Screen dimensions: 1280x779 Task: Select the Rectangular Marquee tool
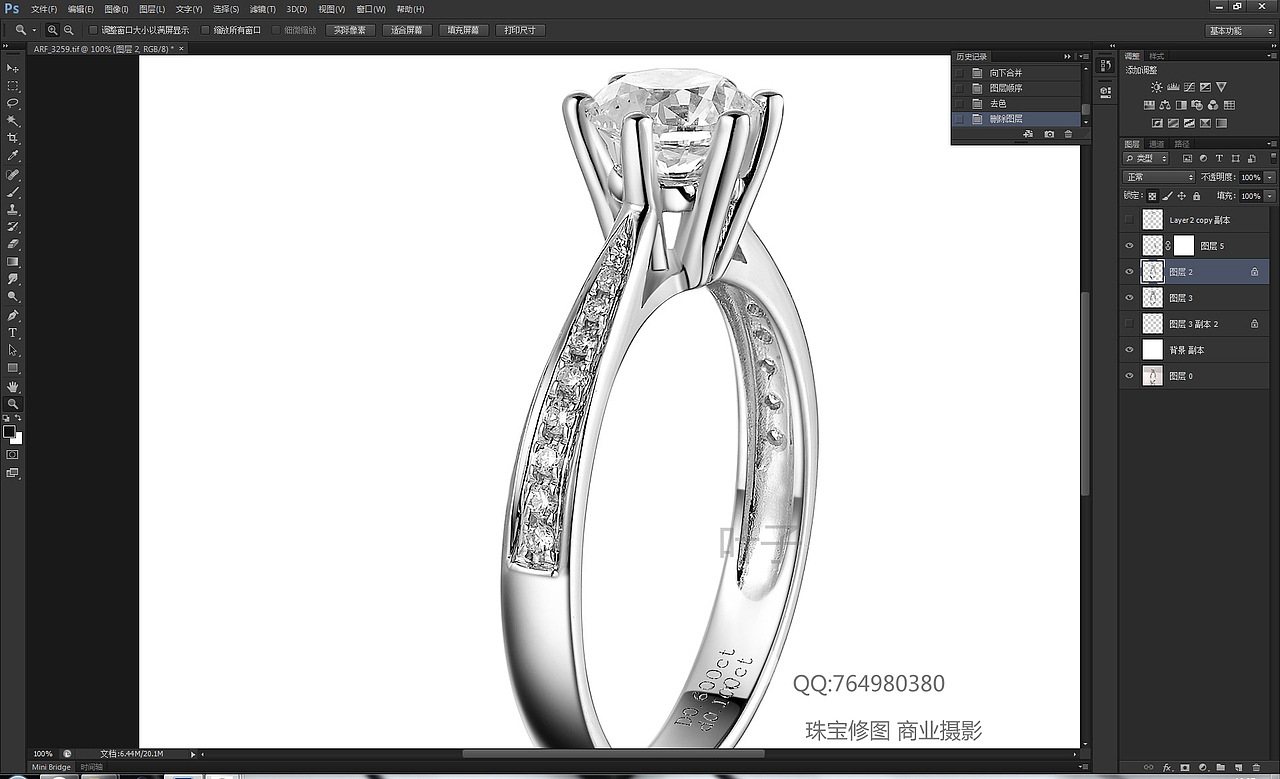point(13,86)
